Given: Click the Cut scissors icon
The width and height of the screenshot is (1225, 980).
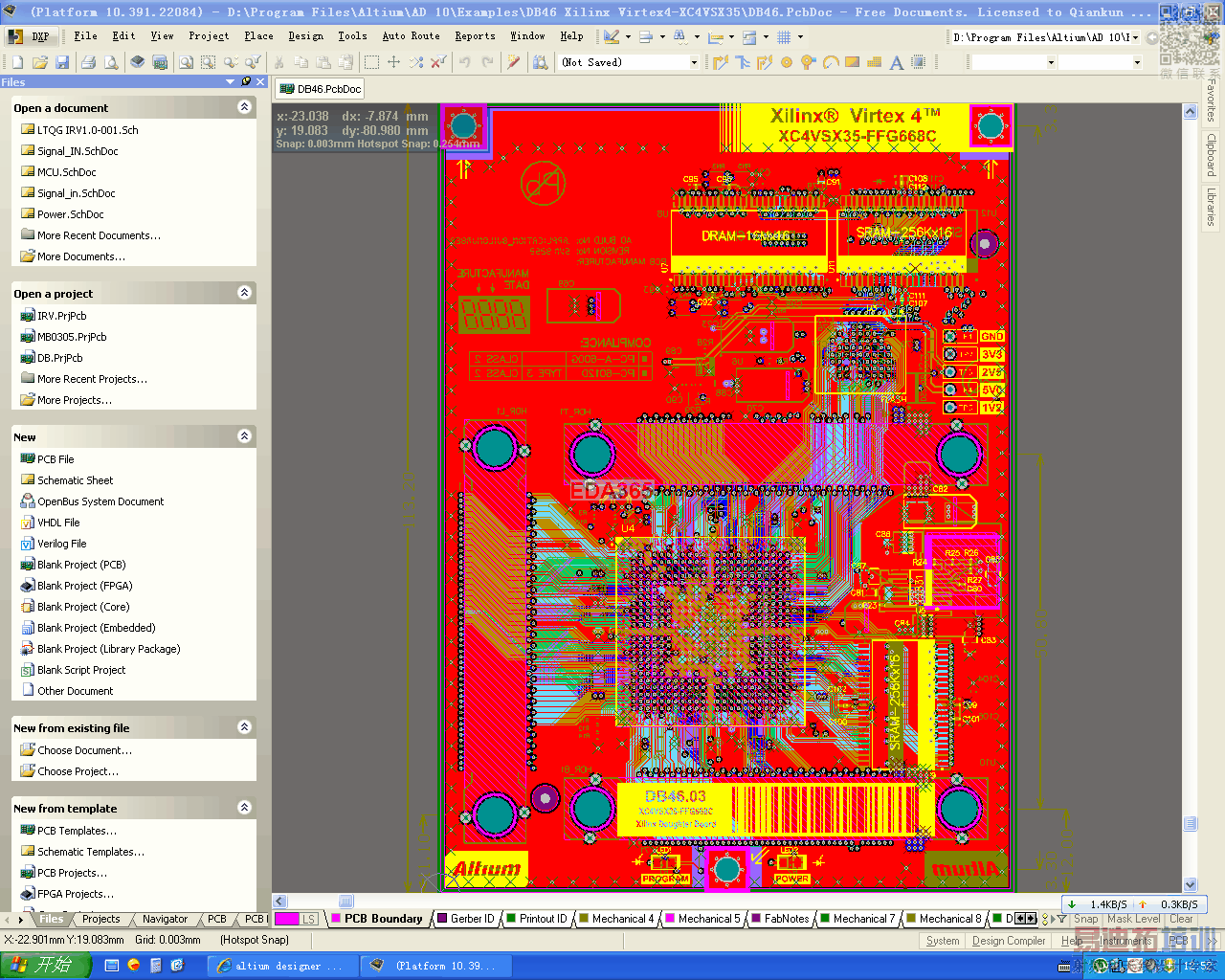Looking at the screenshot, I should [x=278, y=62].
